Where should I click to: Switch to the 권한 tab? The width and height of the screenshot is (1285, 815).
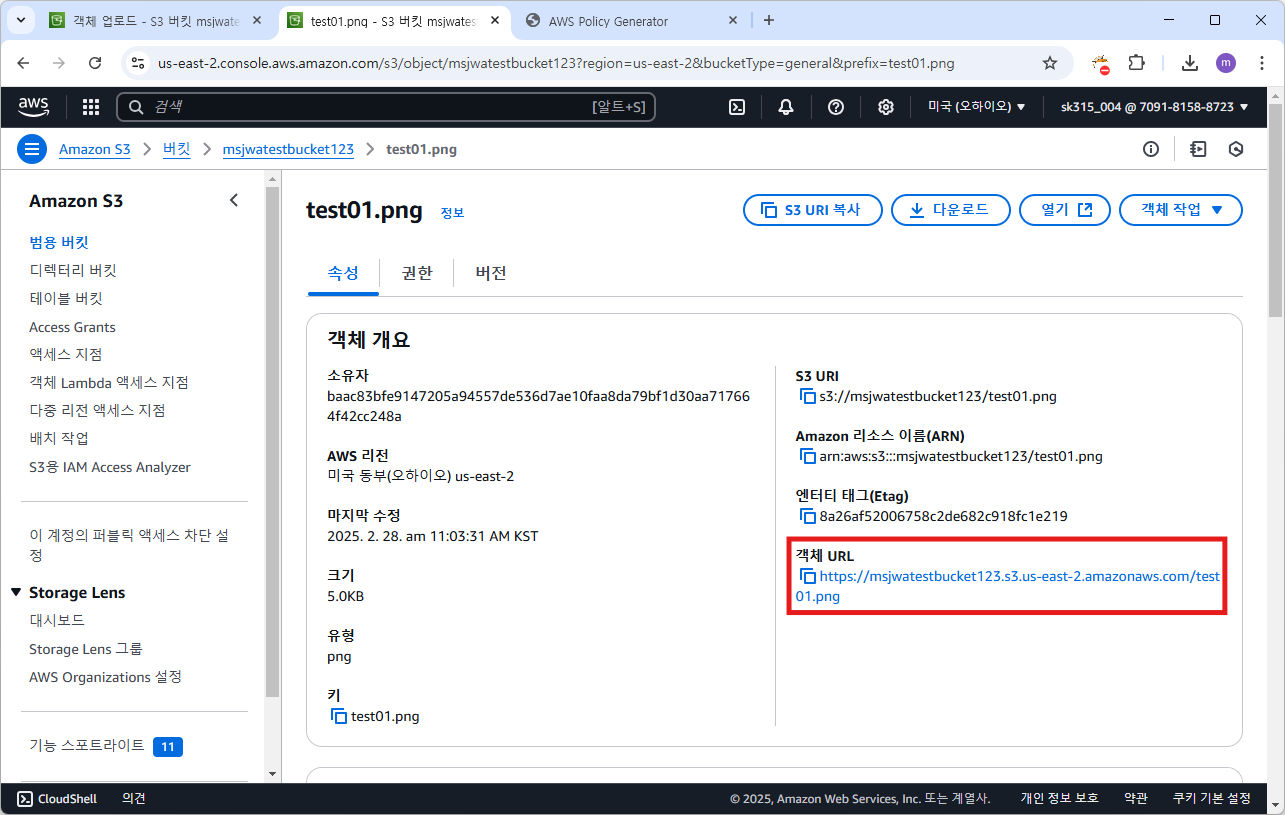click(x=417, y=273)
